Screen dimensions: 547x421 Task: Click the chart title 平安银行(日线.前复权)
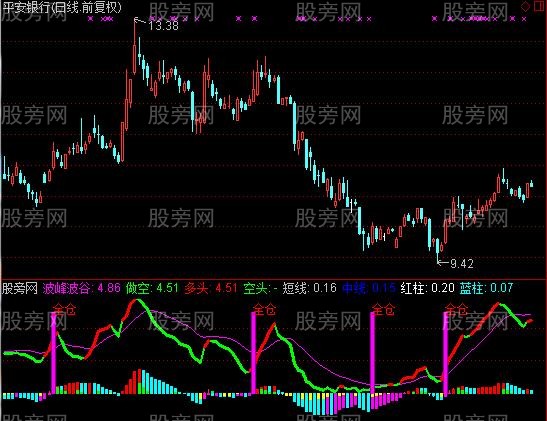[62, 8]
